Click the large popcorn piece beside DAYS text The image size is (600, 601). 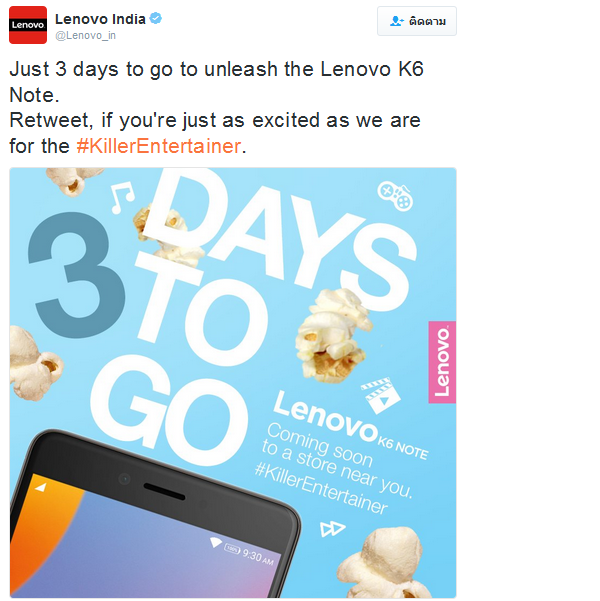[333, 336]
